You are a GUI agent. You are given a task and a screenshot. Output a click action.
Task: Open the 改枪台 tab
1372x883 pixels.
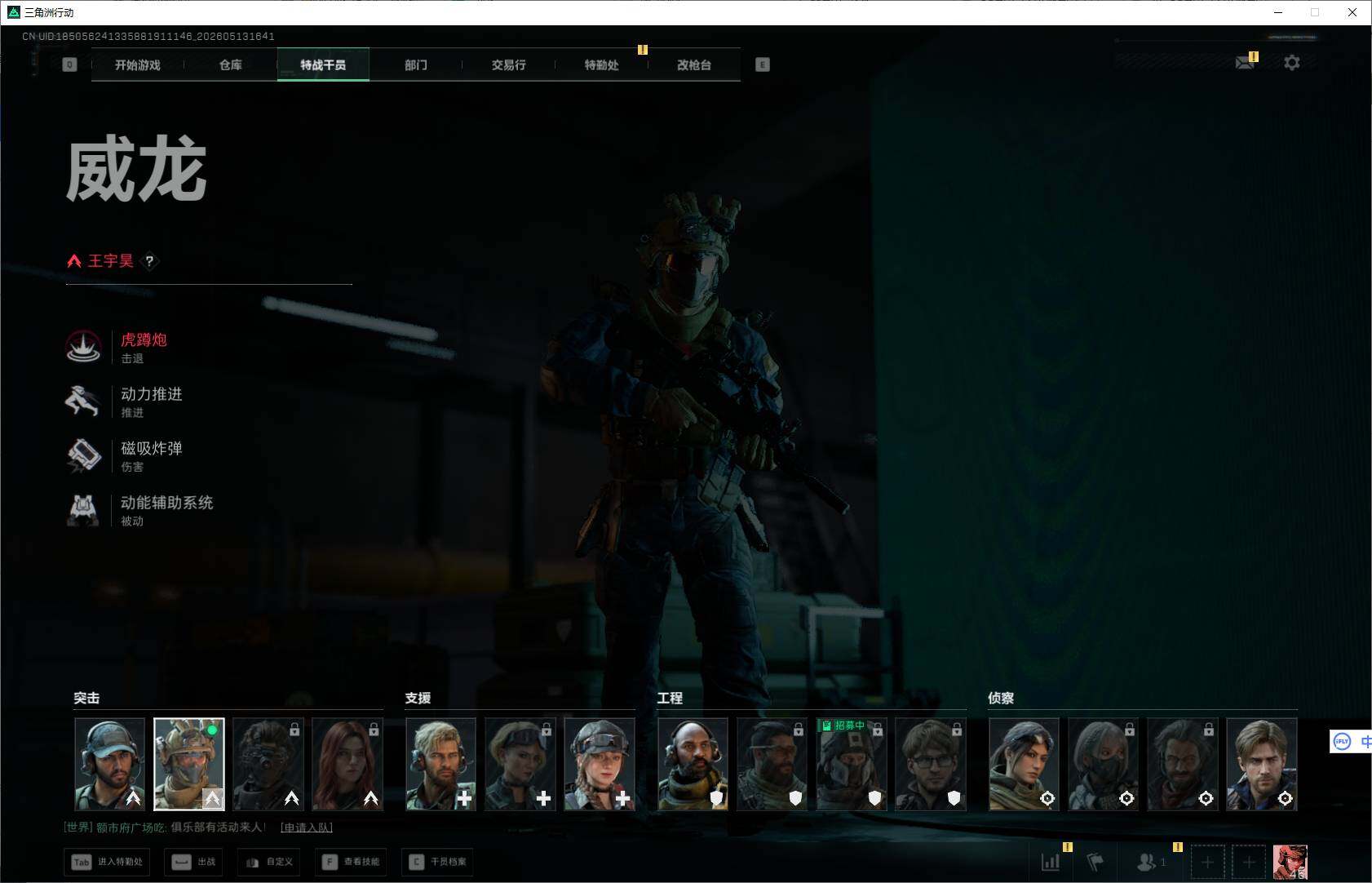point(694,64)
